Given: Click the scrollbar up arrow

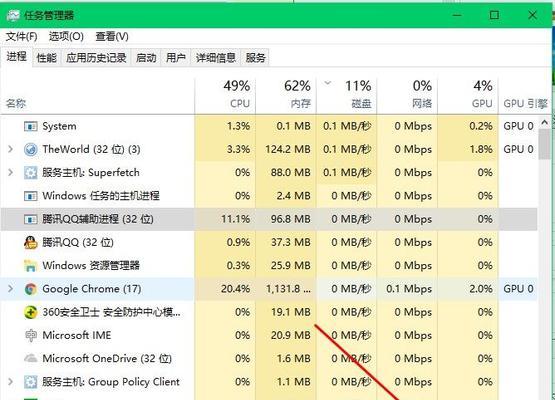Looking at the screenshot, I should coord(545,123).
